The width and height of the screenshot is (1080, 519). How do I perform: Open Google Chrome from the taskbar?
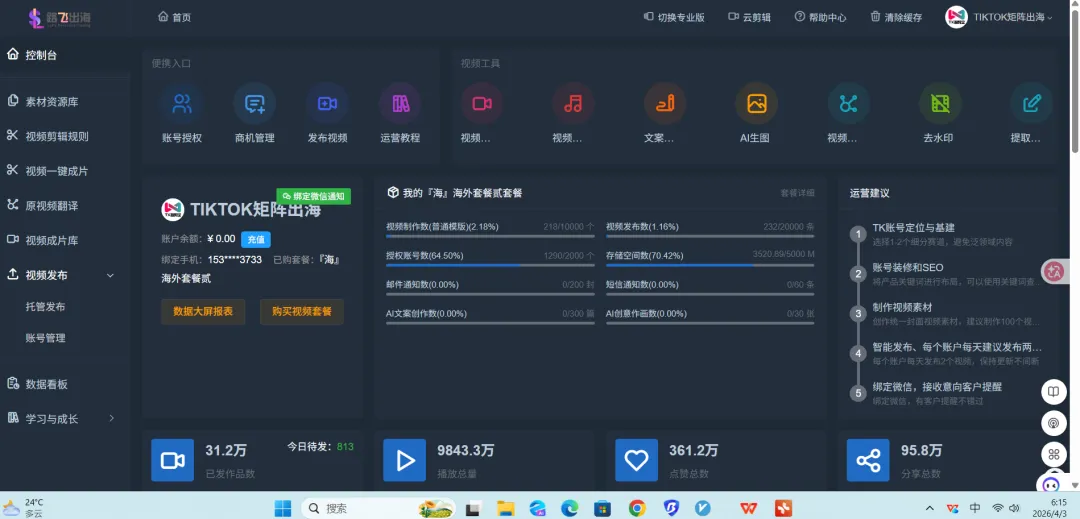(637, 508)
